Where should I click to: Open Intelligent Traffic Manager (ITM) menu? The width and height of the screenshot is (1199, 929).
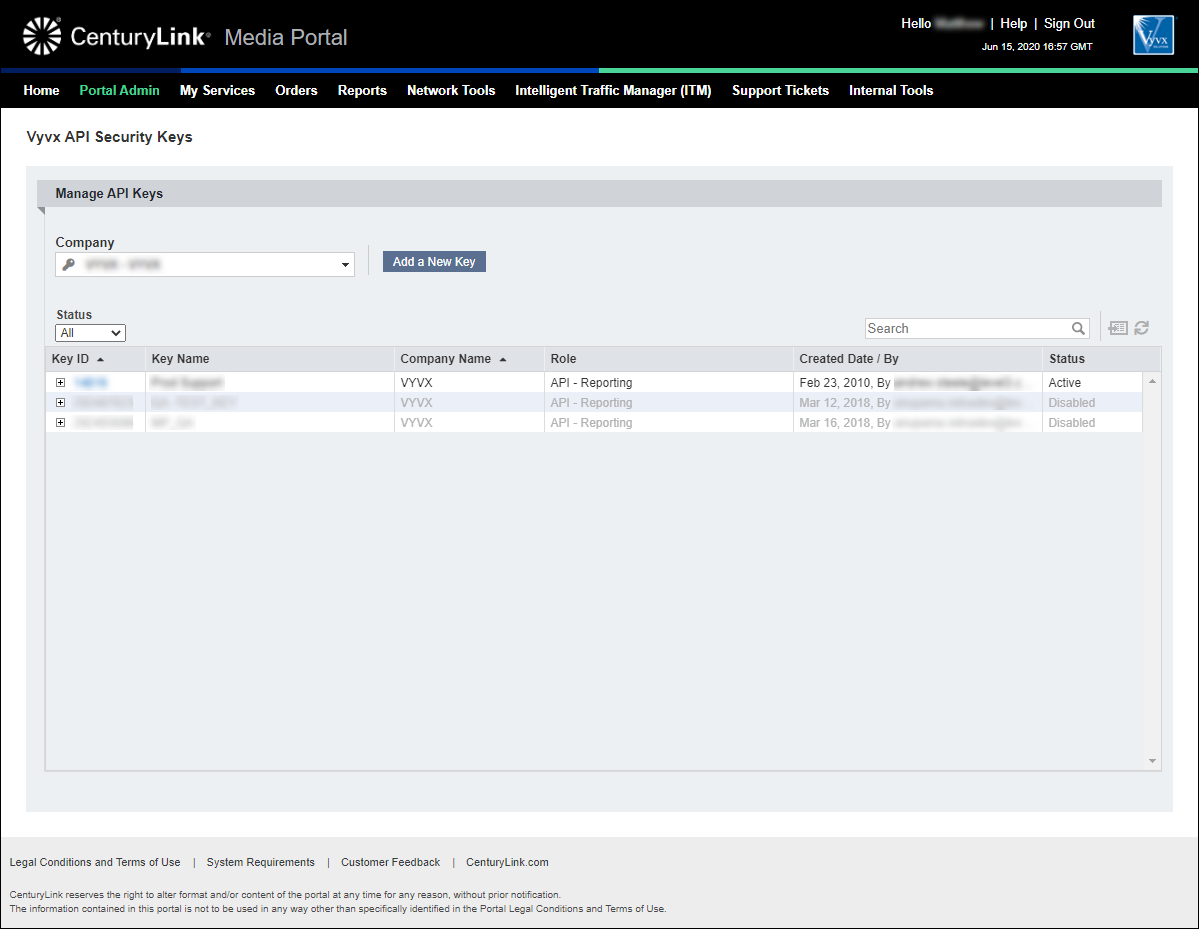[613, 90]
